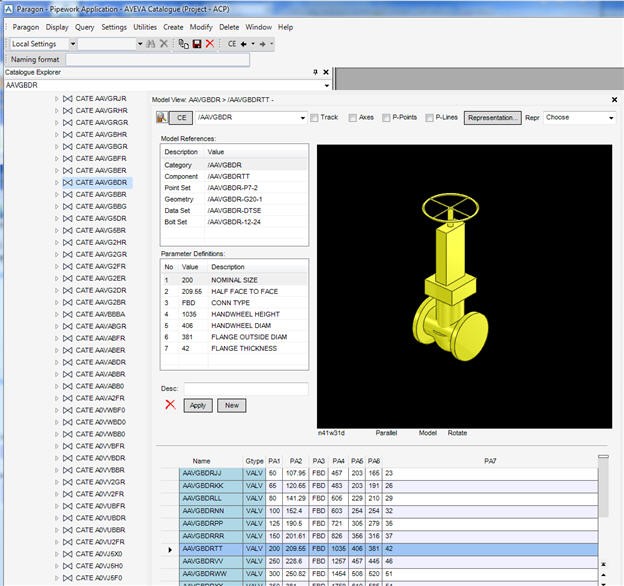Image resolution: width=624 pixels, height=586 pixels.
Task: Click the Desc text input field
Action: tap(246, 389)
